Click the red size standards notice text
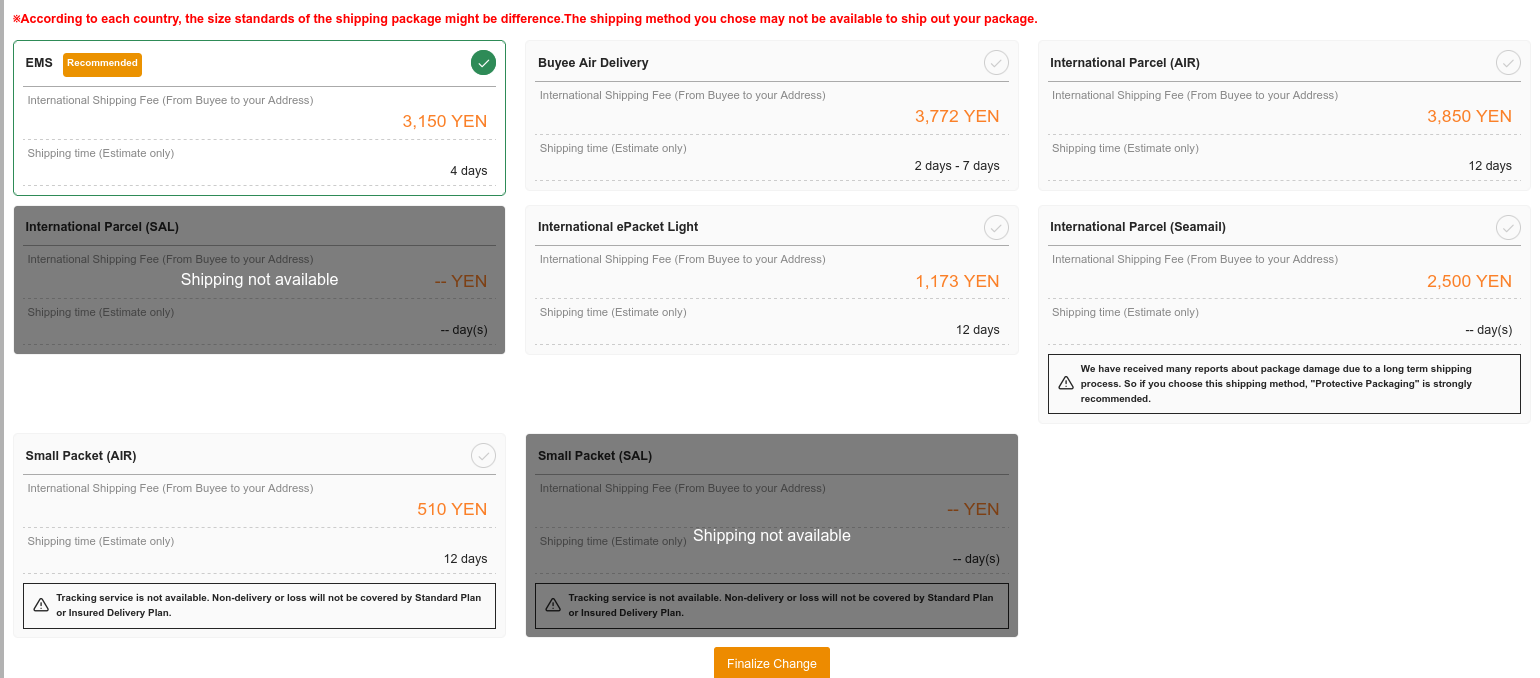 pyautogui.click(x=525, y=19)
